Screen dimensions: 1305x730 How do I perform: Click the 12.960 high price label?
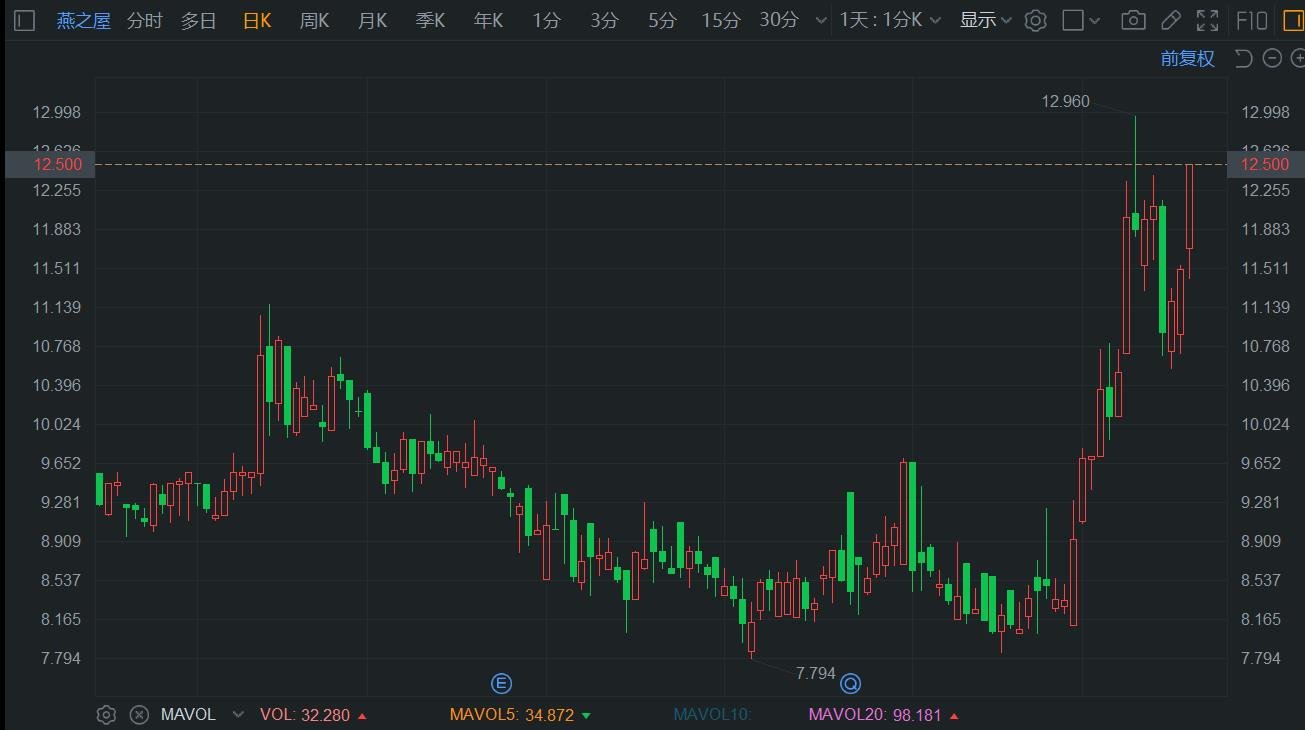[1065, 101]
